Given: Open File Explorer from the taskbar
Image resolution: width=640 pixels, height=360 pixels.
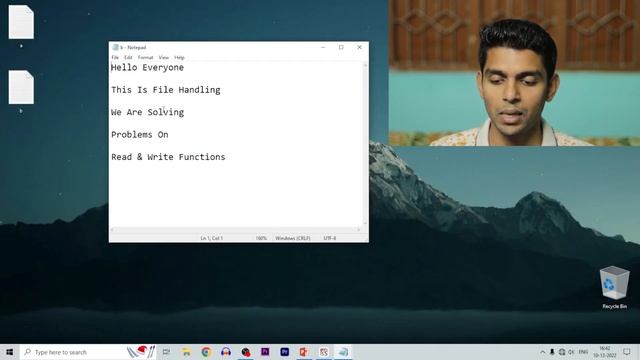Looking at the screenshot, I should tap(186, 352).
